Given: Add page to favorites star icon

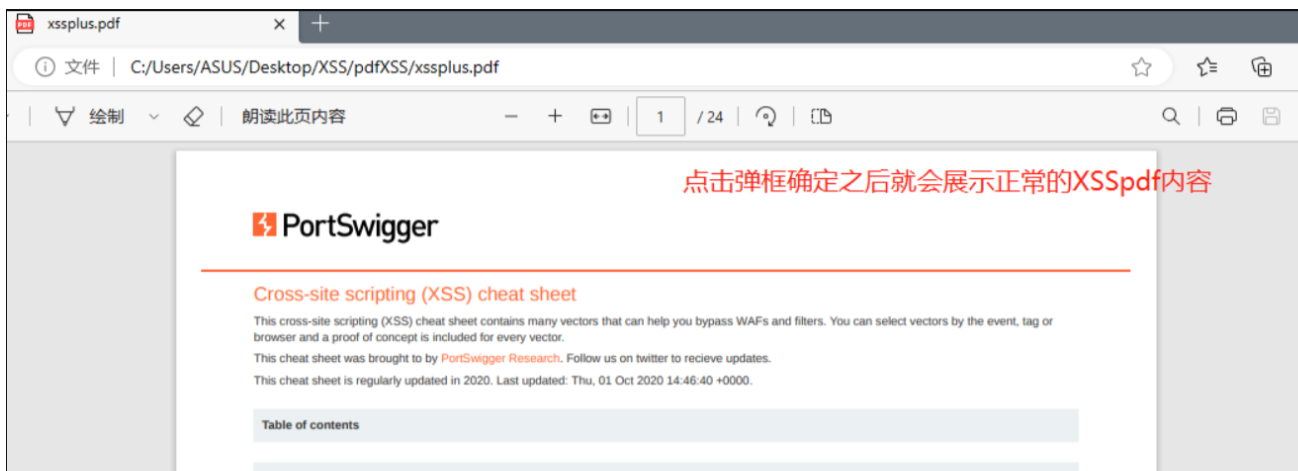Looking at the screenshot, I should (x=1141, y=67).
